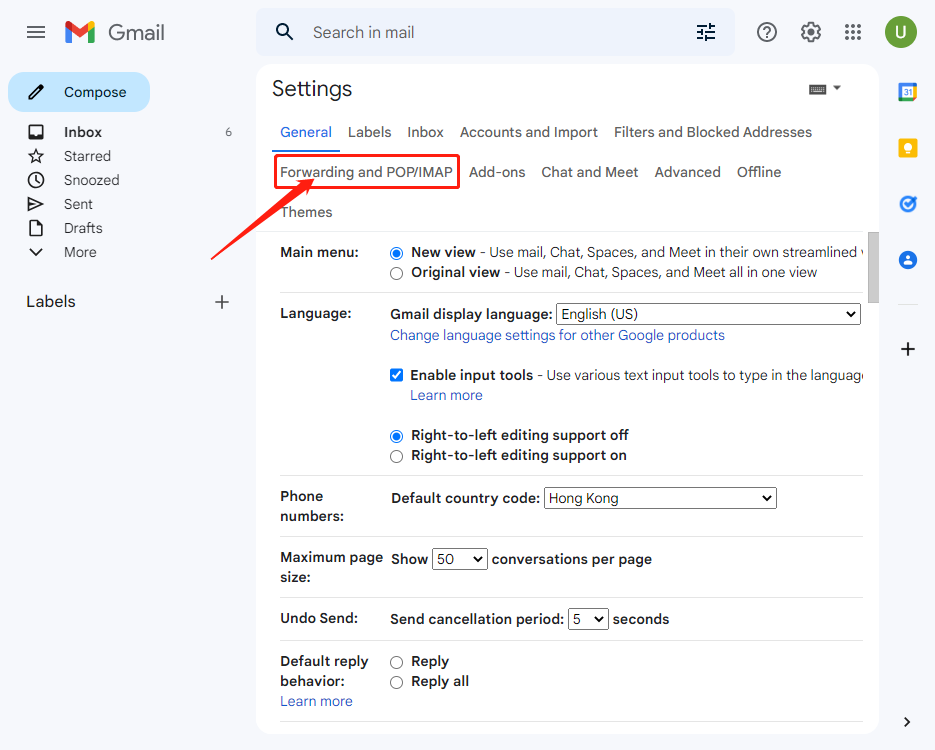Open Filters and Blocked Addresses tab
The image size is (935, 750).
712,132
